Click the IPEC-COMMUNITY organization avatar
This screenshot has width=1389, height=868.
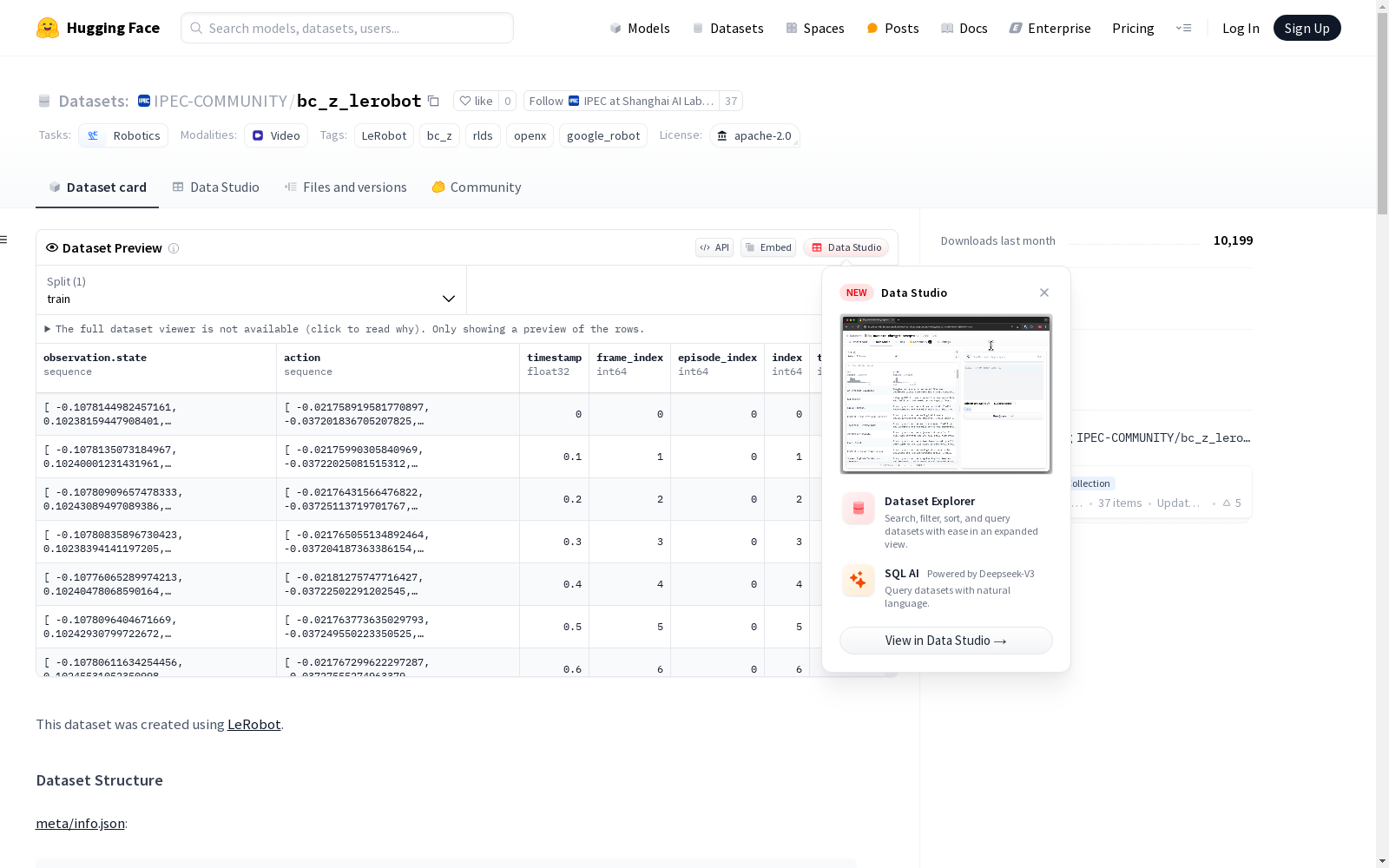(x=144, y=101)
